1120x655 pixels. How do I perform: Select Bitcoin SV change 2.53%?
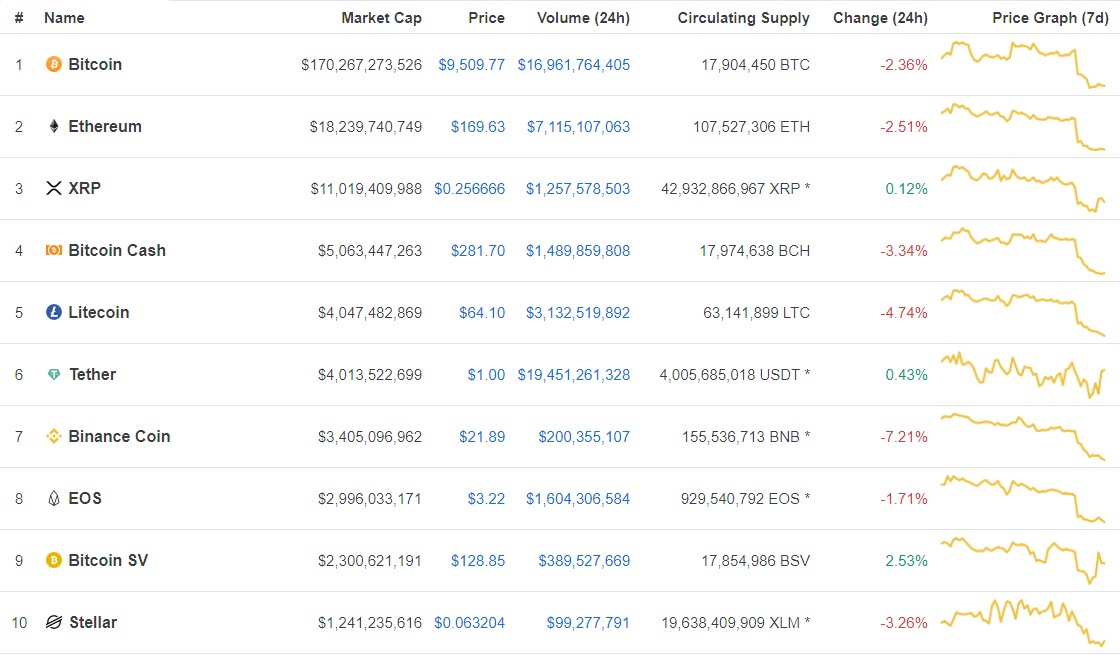(906, 561)
